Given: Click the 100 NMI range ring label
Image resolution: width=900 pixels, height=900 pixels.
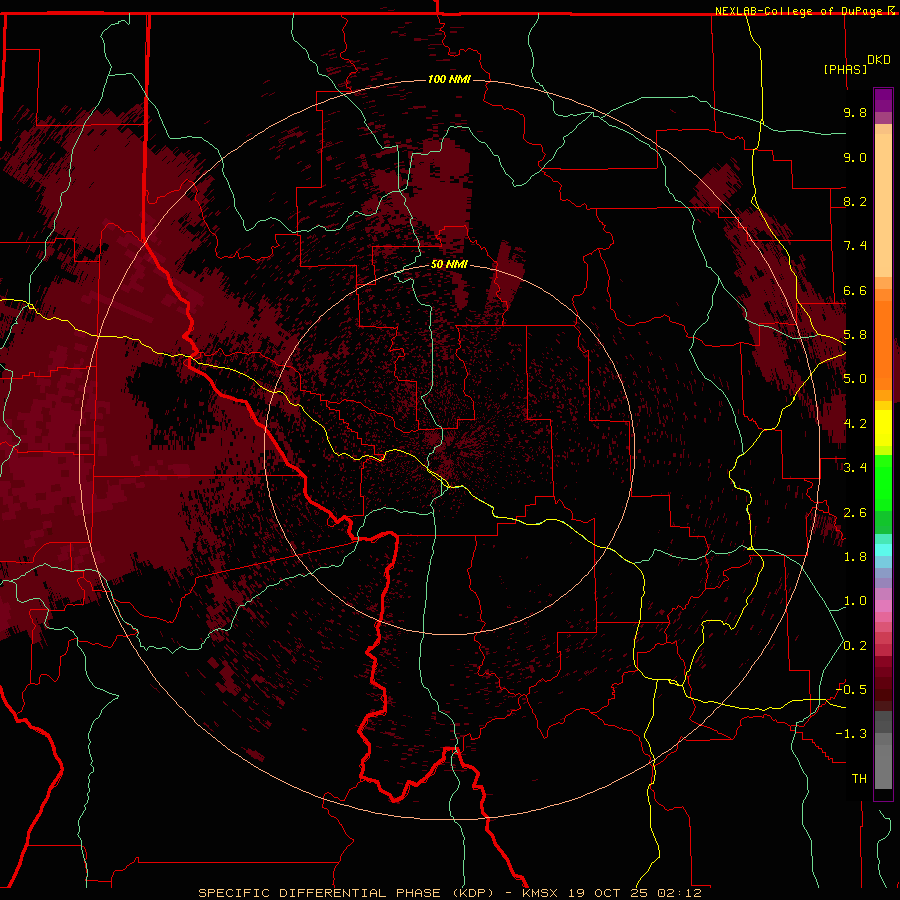Looking at the screenshot, I should [x=449, y=79].
